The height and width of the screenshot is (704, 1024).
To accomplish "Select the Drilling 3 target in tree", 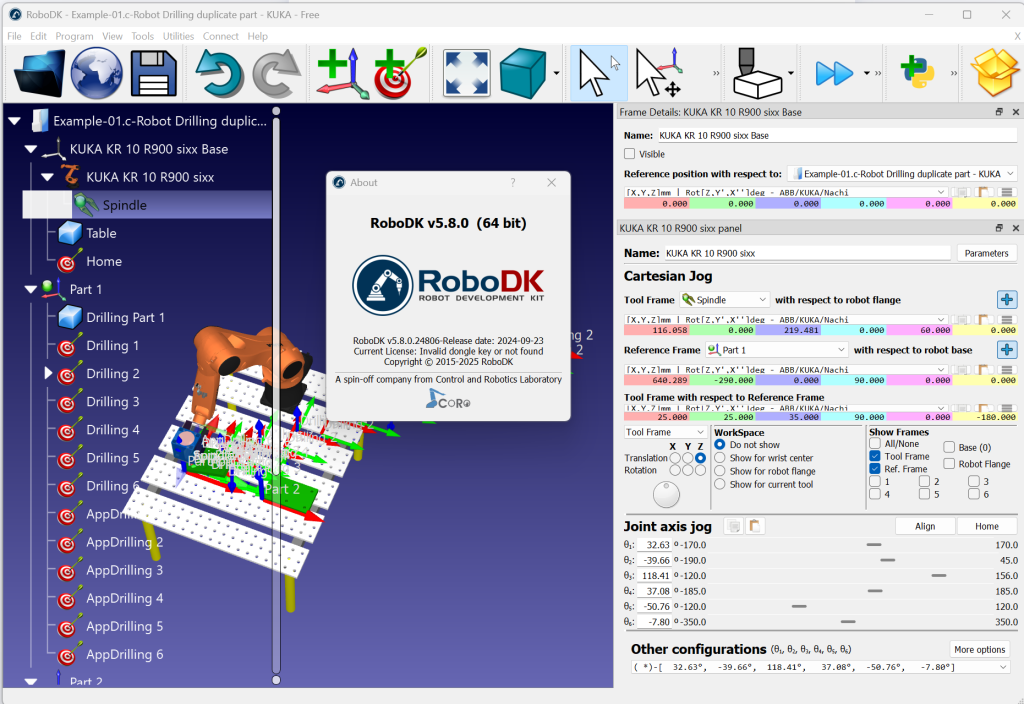I will tap(112, 402).
